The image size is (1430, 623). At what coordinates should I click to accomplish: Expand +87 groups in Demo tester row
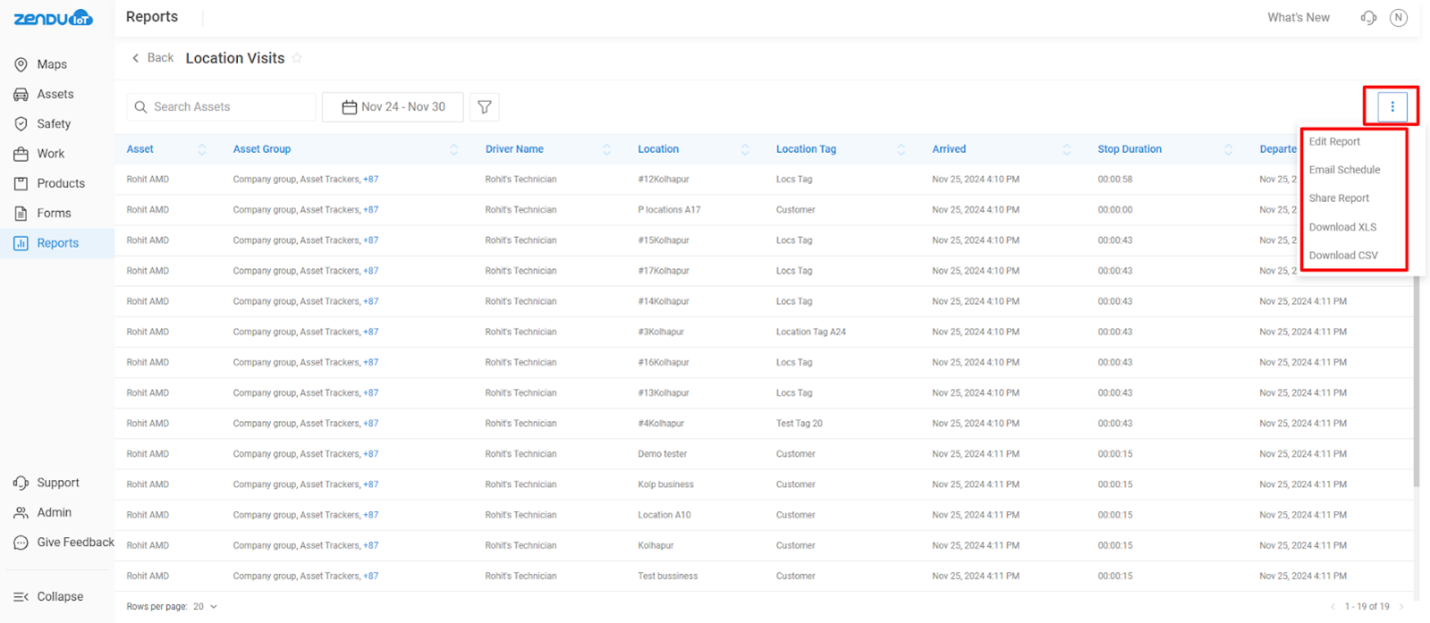tap(371, 454)
